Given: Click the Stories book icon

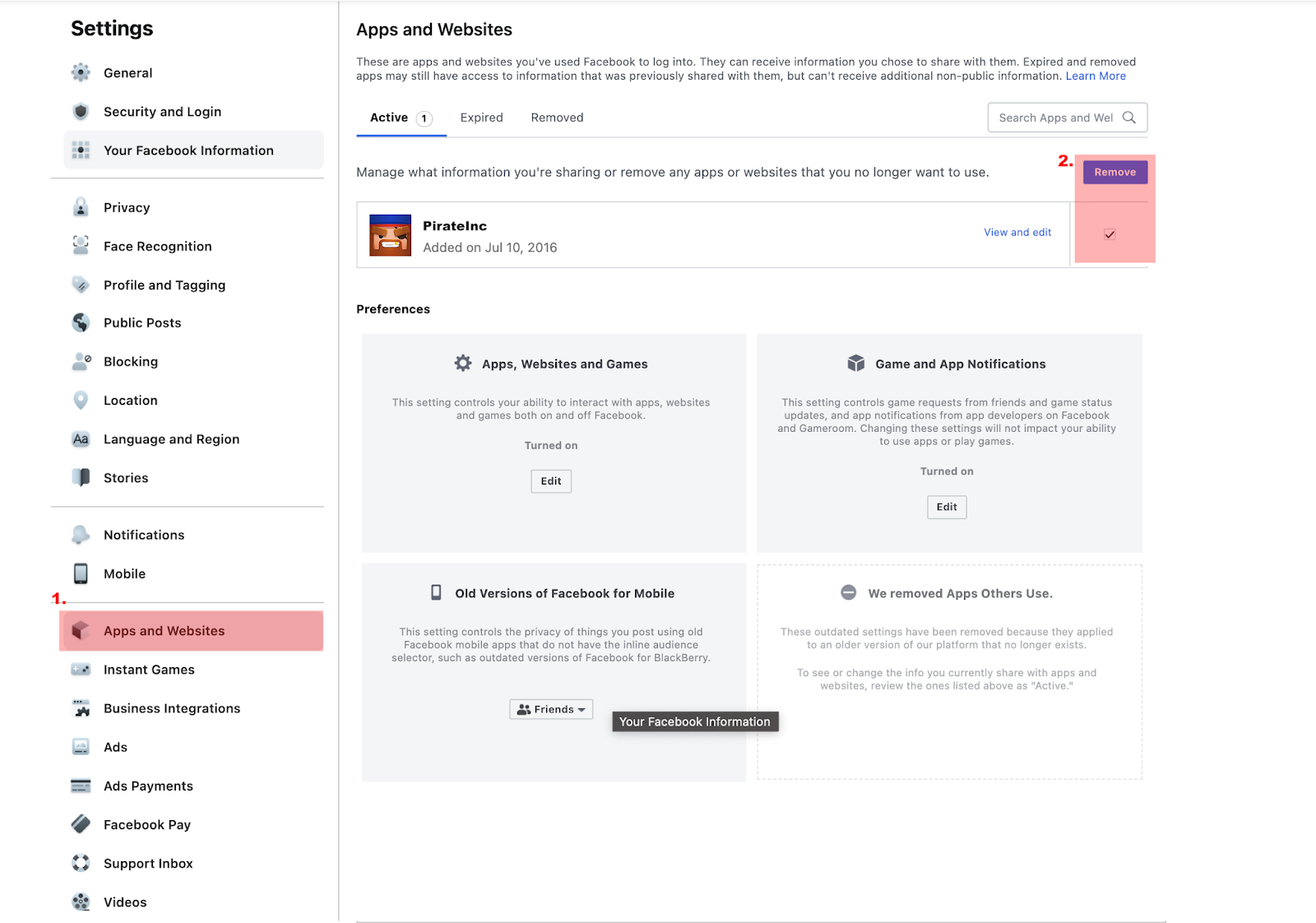Looking at the screenshot, I should coord(81,477).
